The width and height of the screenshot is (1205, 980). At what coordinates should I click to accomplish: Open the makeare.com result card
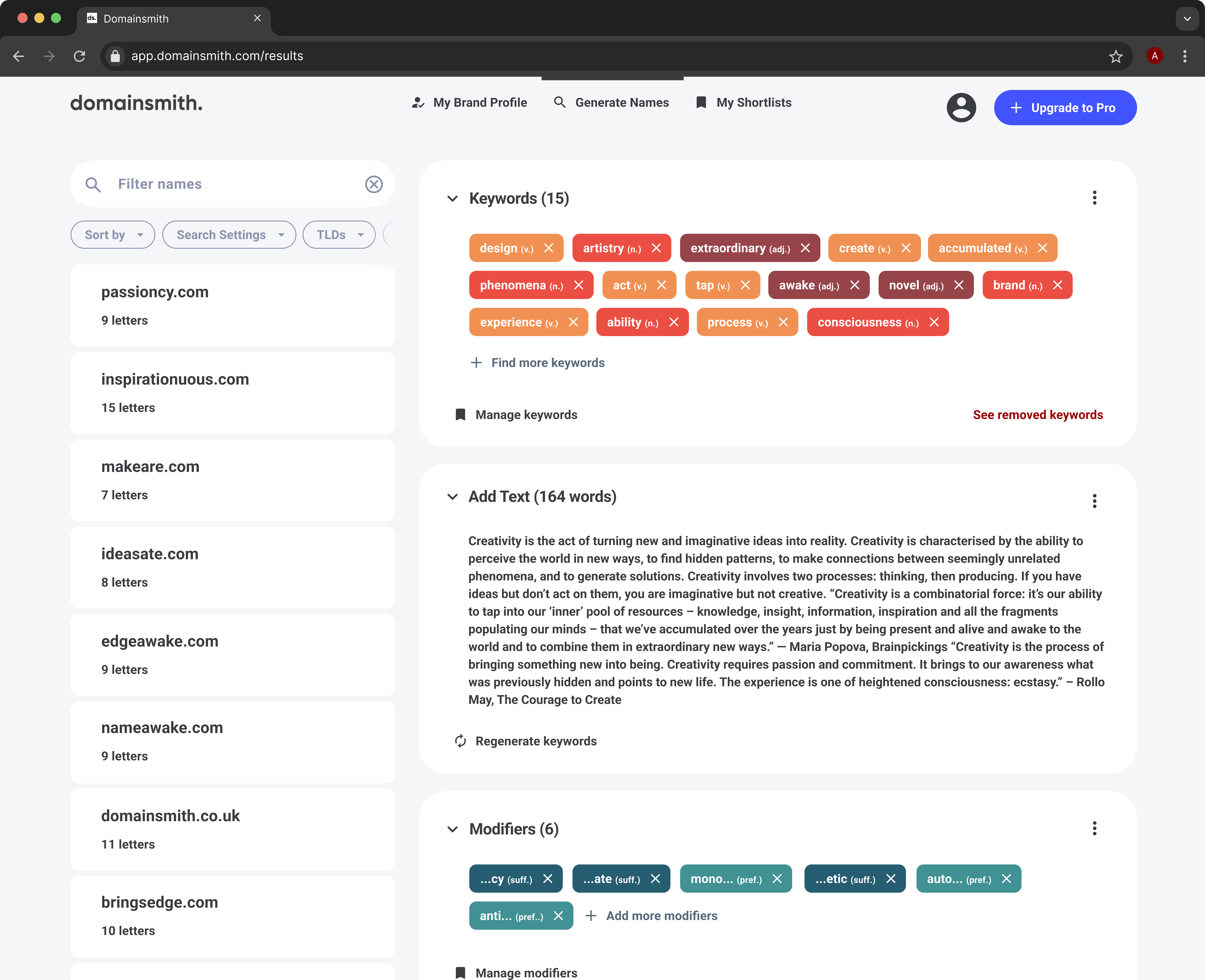pos(232,480)
